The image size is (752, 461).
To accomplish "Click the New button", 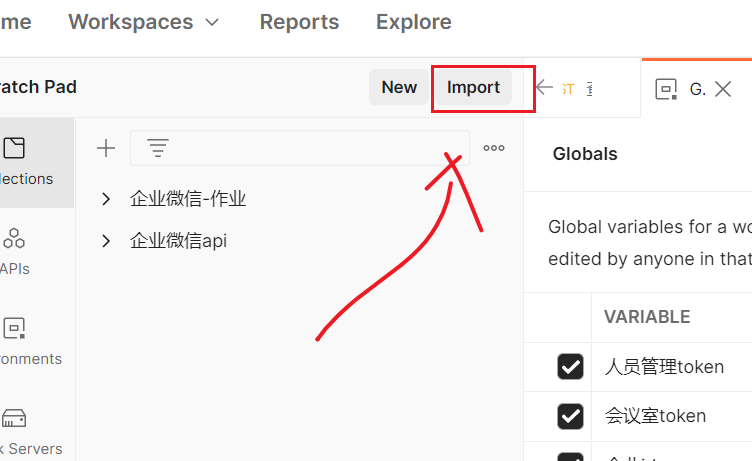I will coord(399,87).
